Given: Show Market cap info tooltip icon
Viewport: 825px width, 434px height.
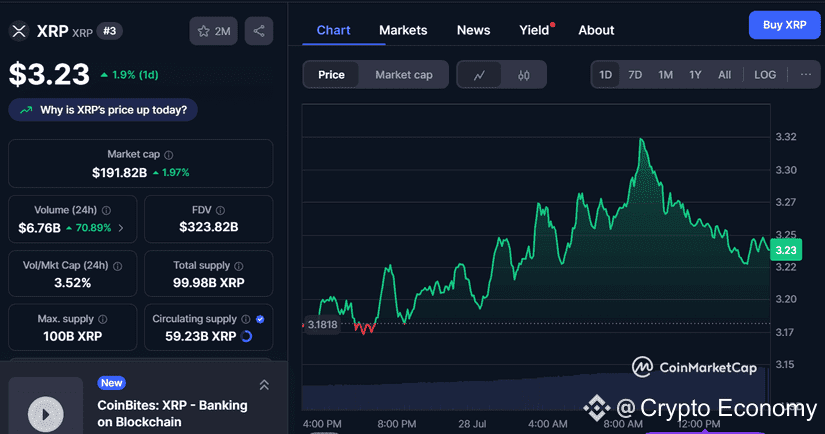Looking at the screenshot, I should point(168,155).
